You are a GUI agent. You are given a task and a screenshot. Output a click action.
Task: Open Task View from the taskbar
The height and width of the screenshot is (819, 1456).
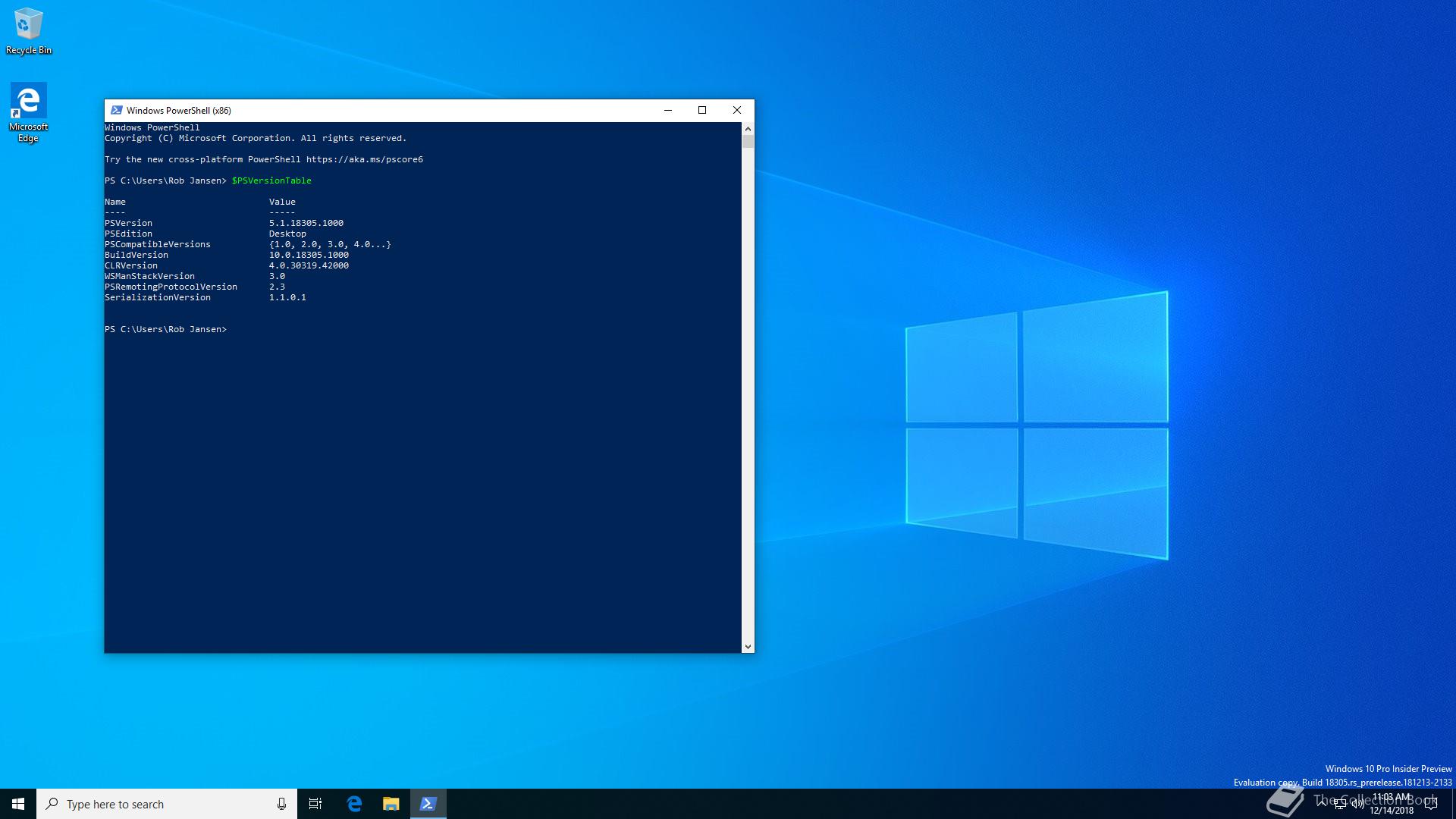[x=315, y=804]
